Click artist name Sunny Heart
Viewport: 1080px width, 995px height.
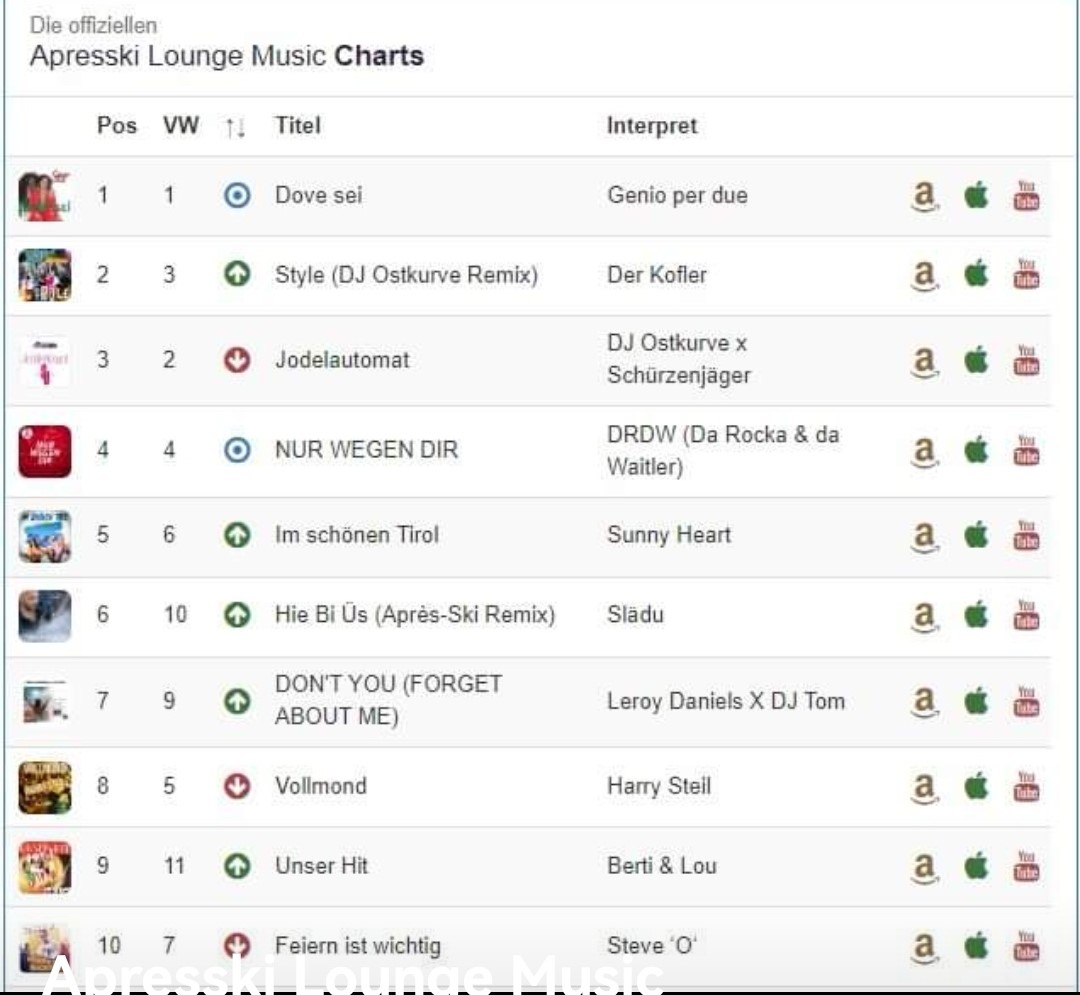pos(669,535)
